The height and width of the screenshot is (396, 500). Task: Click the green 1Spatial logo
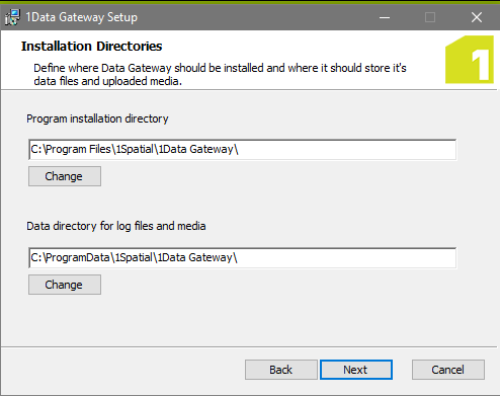(x=469, y=59)
